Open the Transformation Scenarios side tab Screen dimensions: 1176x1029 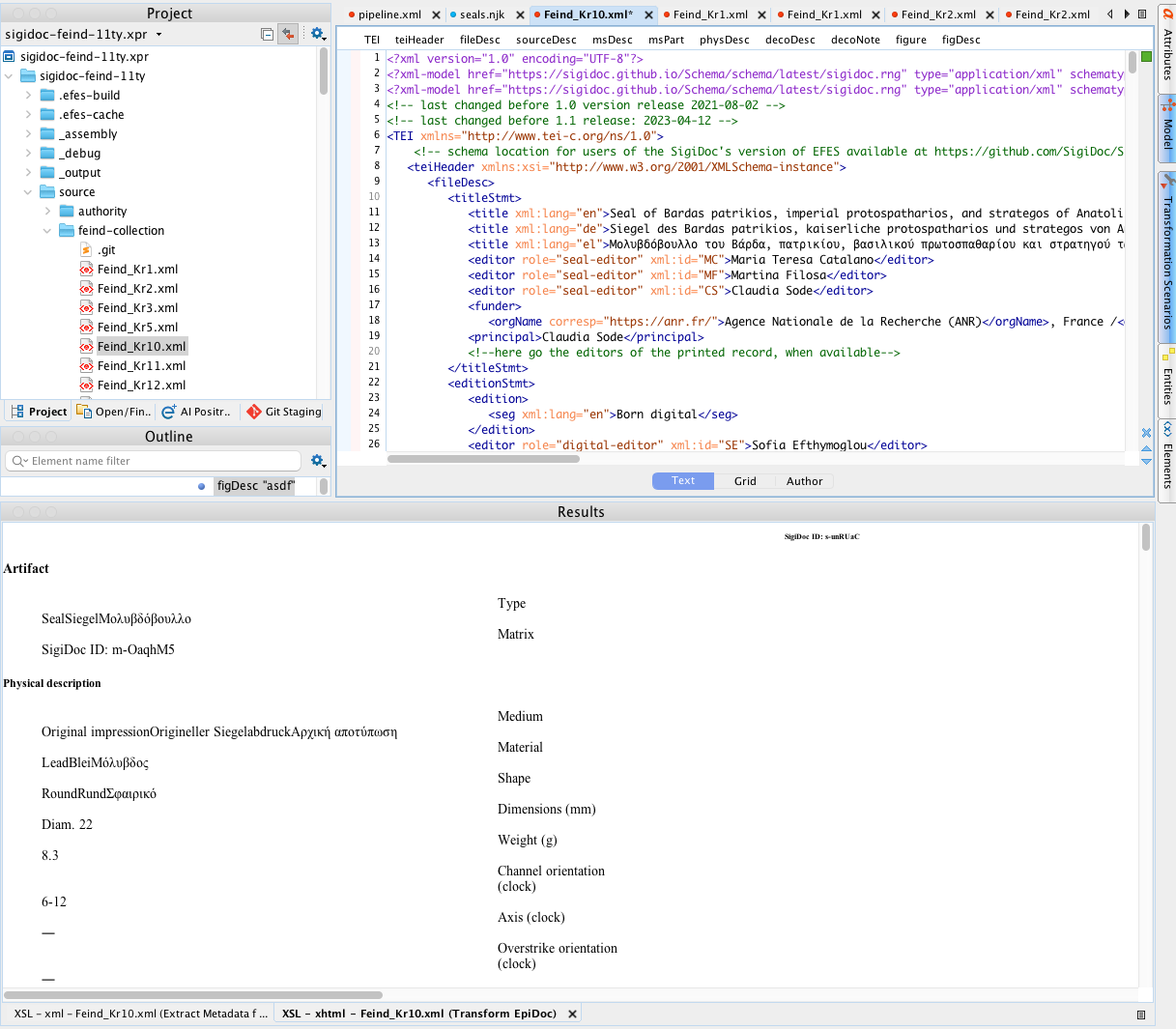1167,258
